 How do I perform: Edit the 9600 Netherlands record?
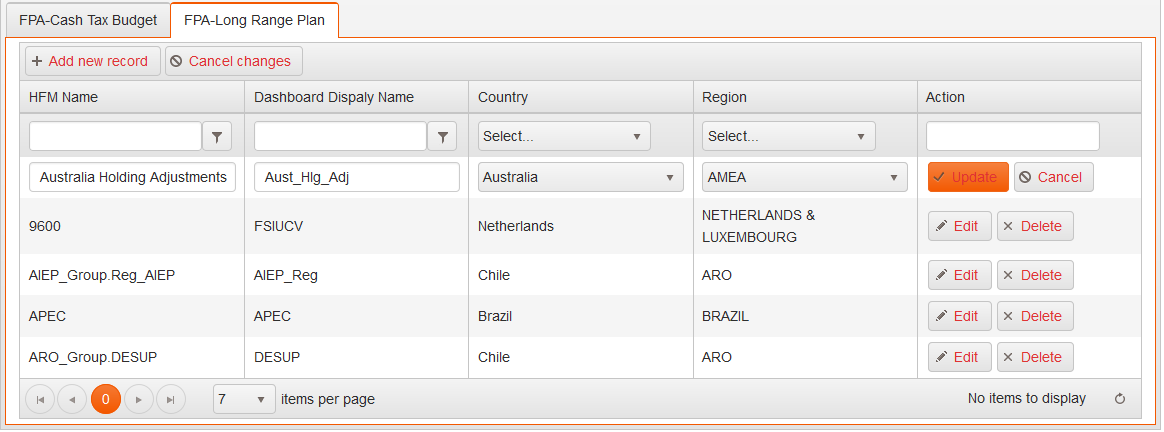pos(959,226)
